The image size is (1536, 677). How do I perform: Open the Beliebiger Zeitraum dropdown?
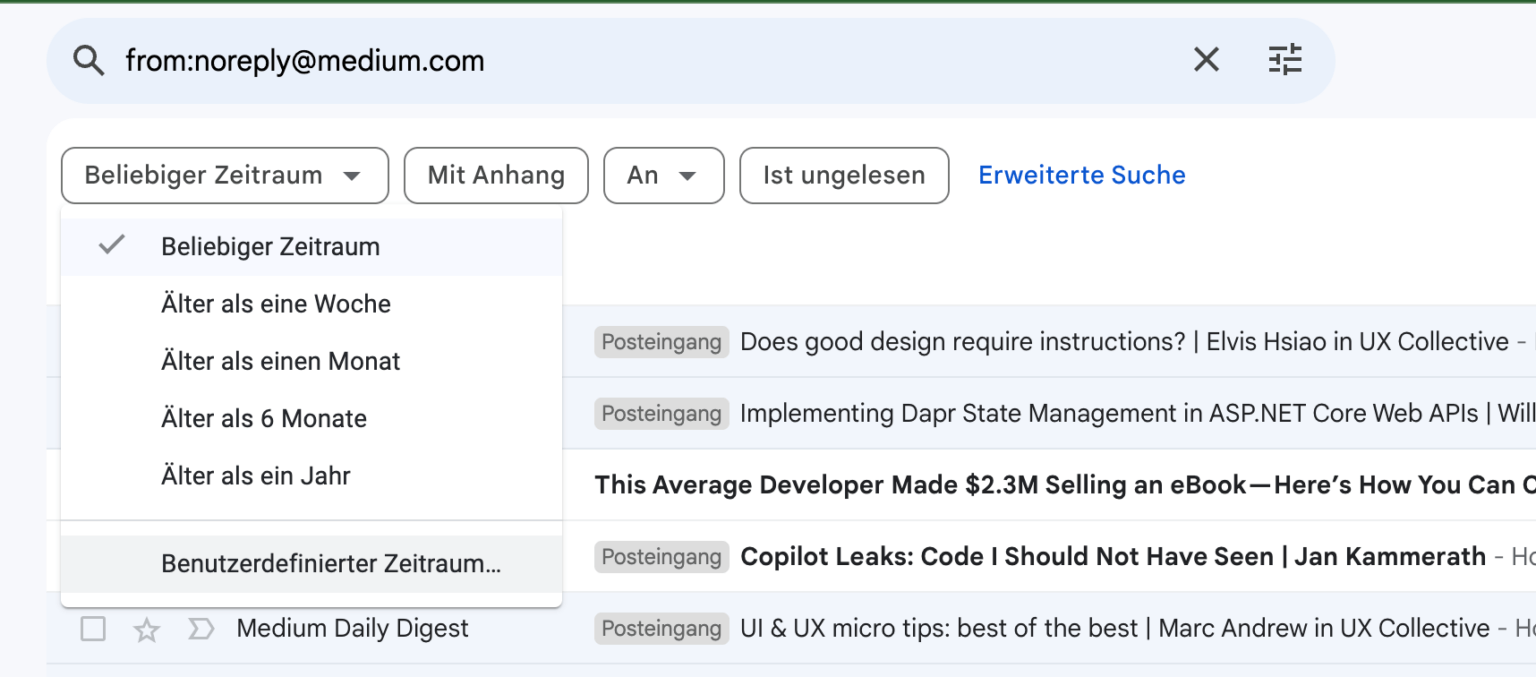pyautogui.click(x=224, y=175)
